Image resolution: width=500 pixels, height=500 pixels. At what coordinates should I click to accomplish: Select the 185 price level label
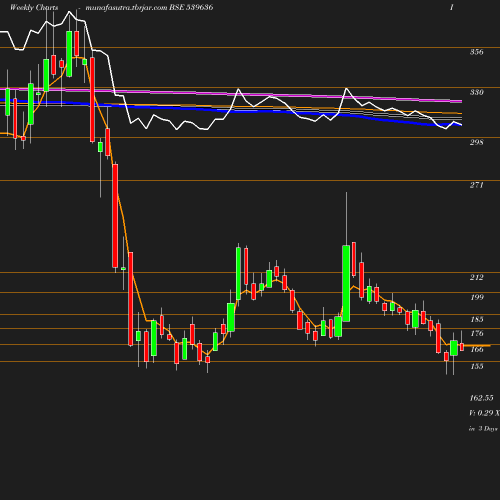pyautogui.click(x=476, y=319)
